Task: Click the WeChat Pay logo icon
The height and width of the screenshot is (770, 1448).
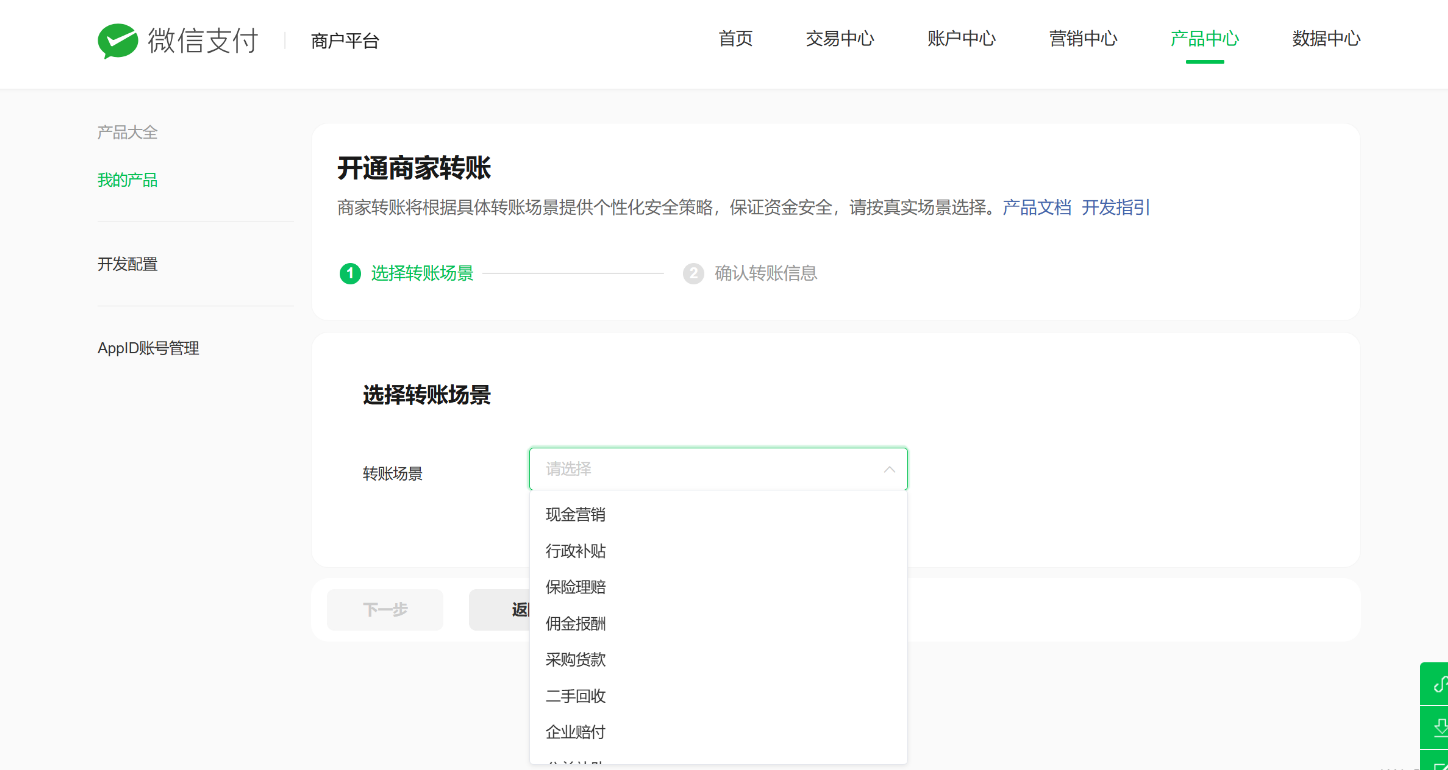Action: pos(117,41)
